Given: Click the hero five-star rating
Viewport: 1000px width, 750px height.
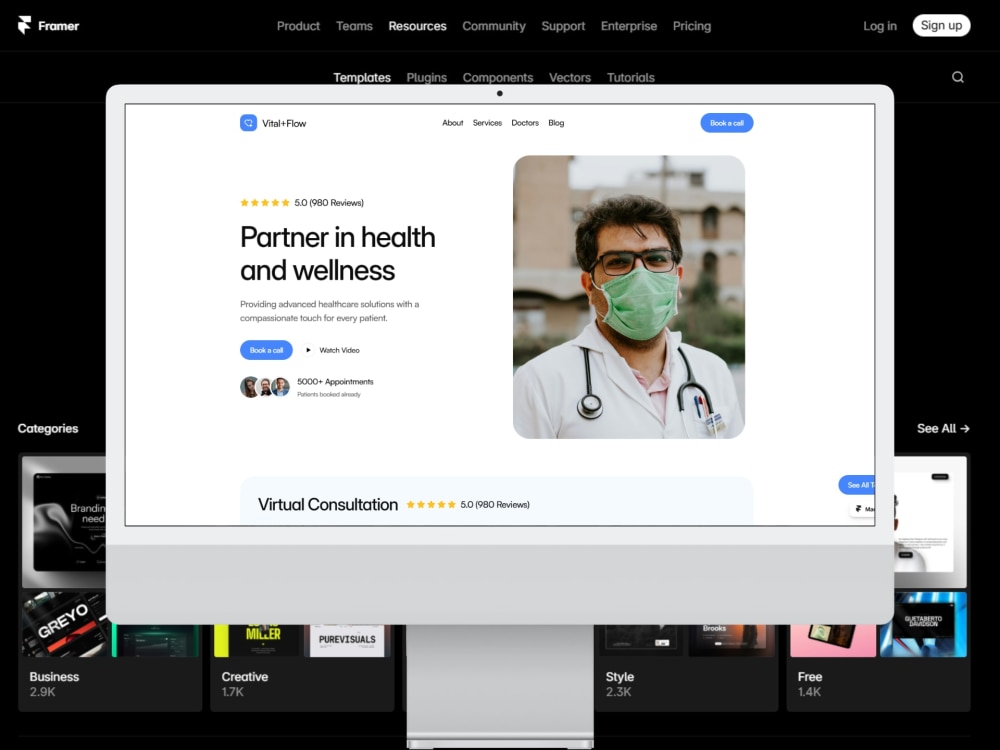Looking at the screenshot, I should pyautogui.click(x=265, y=202).
